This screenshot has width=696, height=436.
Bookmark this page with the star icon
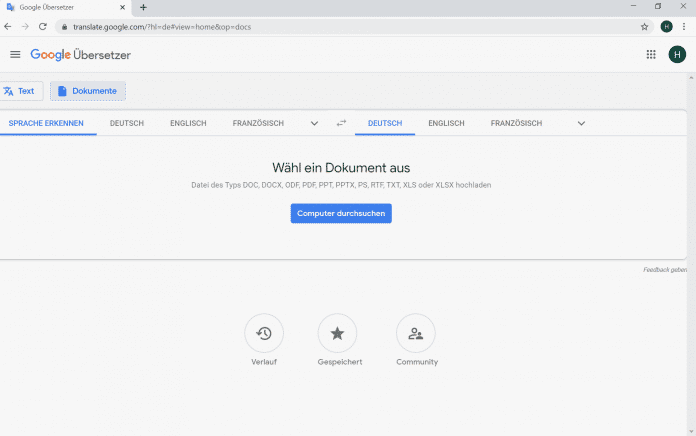click(x=645, y=26)
